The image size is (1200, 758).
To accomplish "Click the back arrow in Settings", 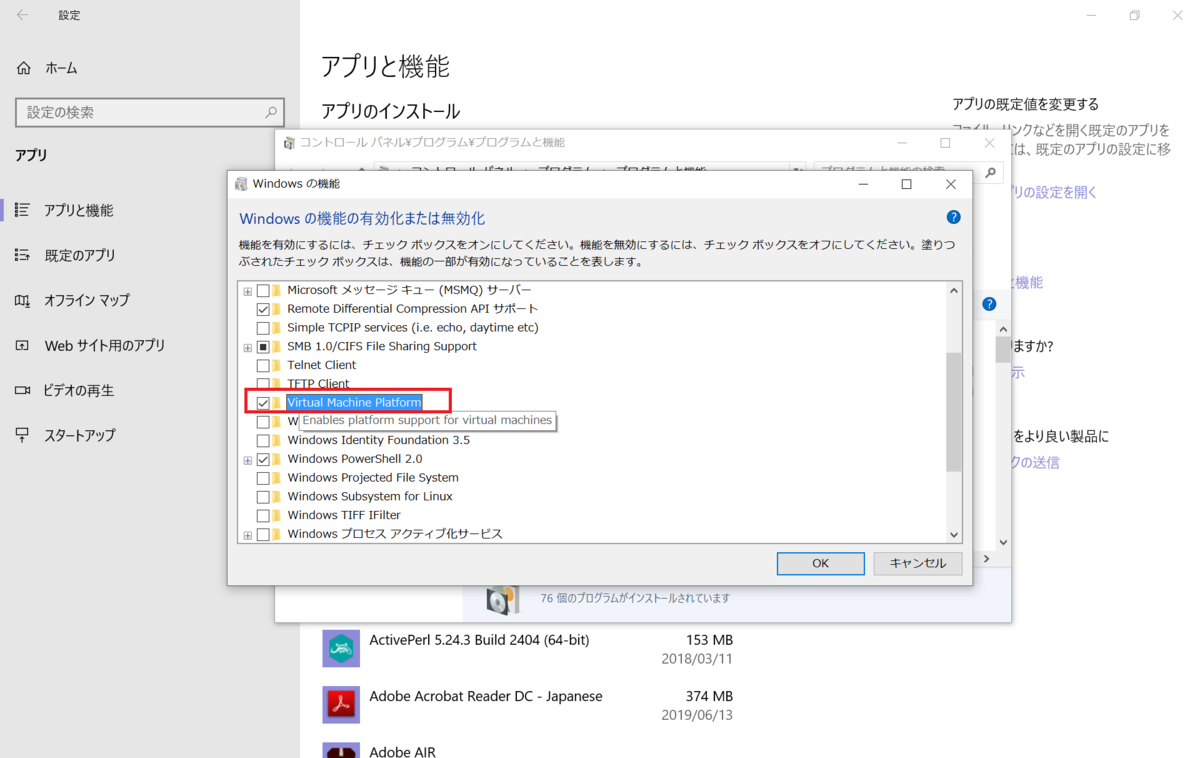I will click(x=22, y=15).
